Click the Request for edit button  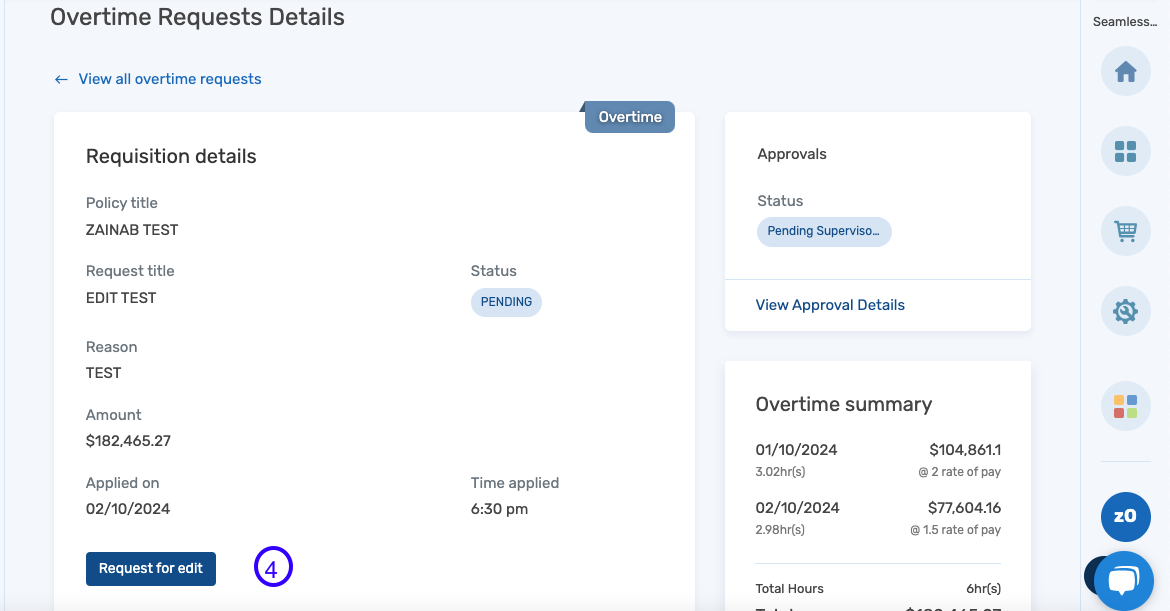click(x=150, y=568)
